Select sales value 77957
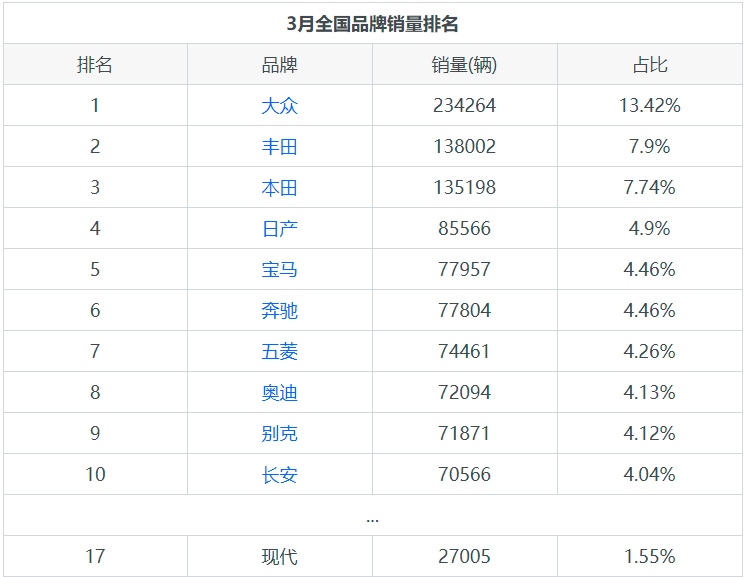 pos(465,270)
